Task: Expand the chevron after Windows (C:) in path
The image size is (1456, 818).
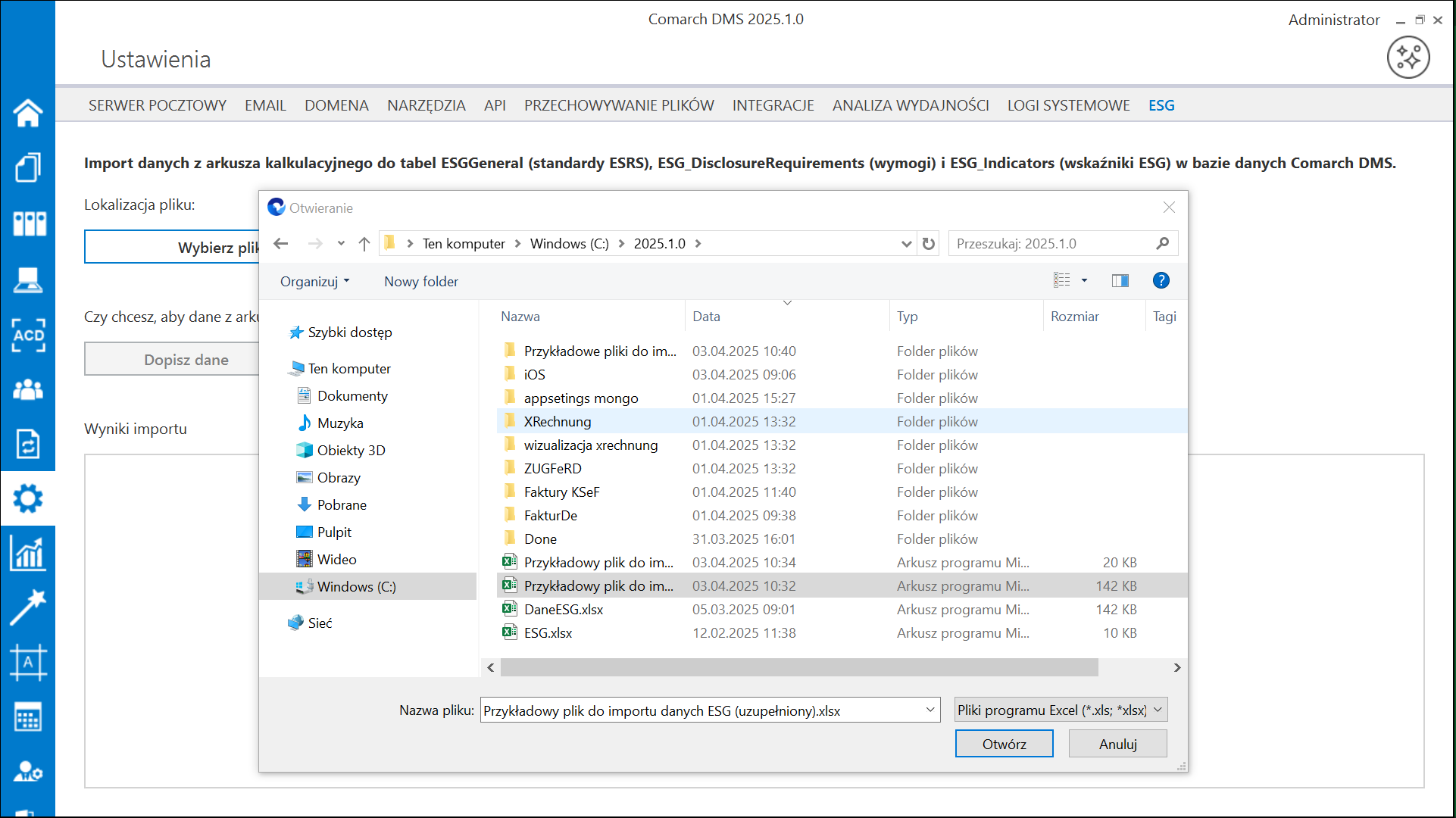Action: [622, 243]
